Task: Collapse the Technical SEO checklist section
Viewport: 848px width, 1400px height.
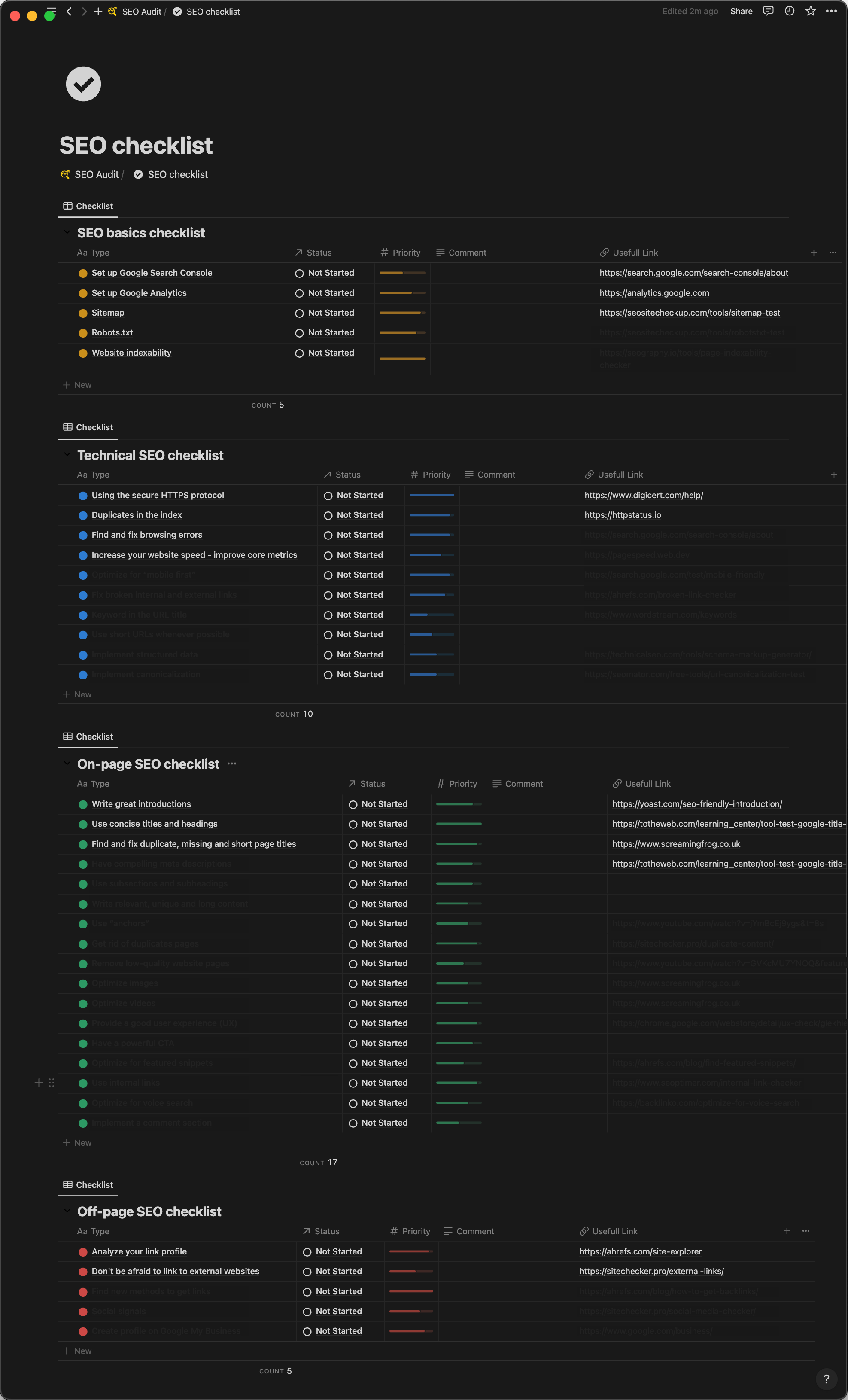Action: 67,455
